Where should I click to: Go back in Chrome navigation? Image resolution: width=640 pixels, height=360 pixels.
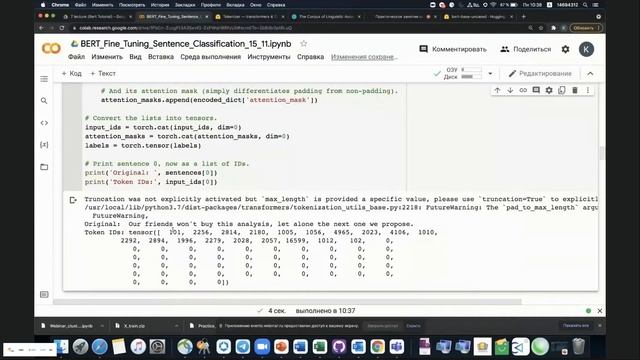(41, 28)
